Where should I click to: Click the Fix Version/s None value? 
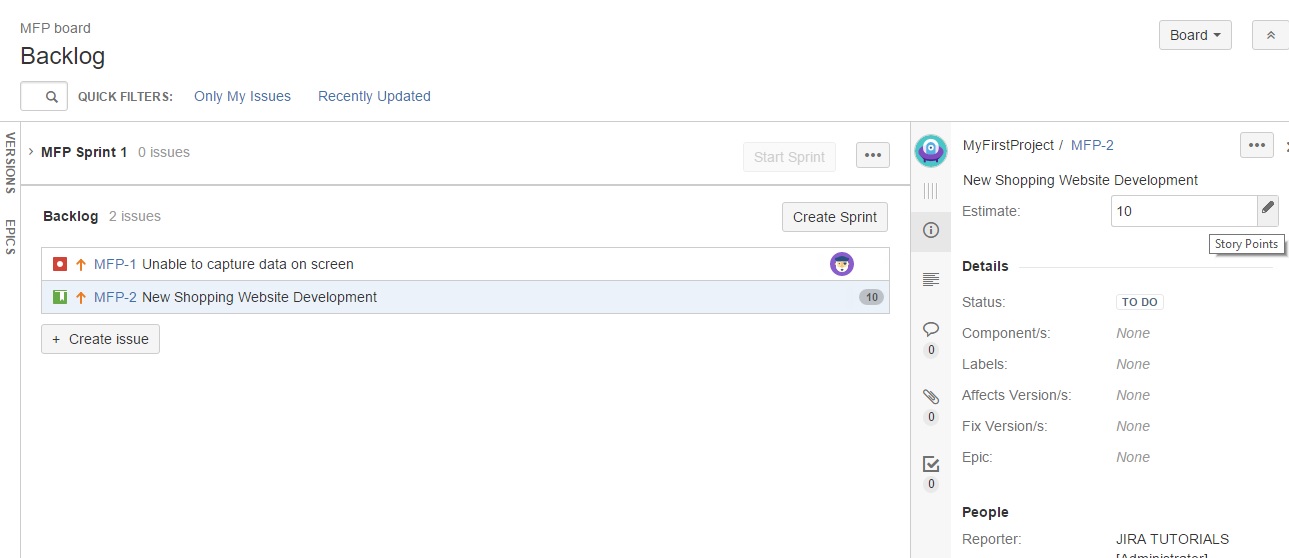(x=1133, y=426)
